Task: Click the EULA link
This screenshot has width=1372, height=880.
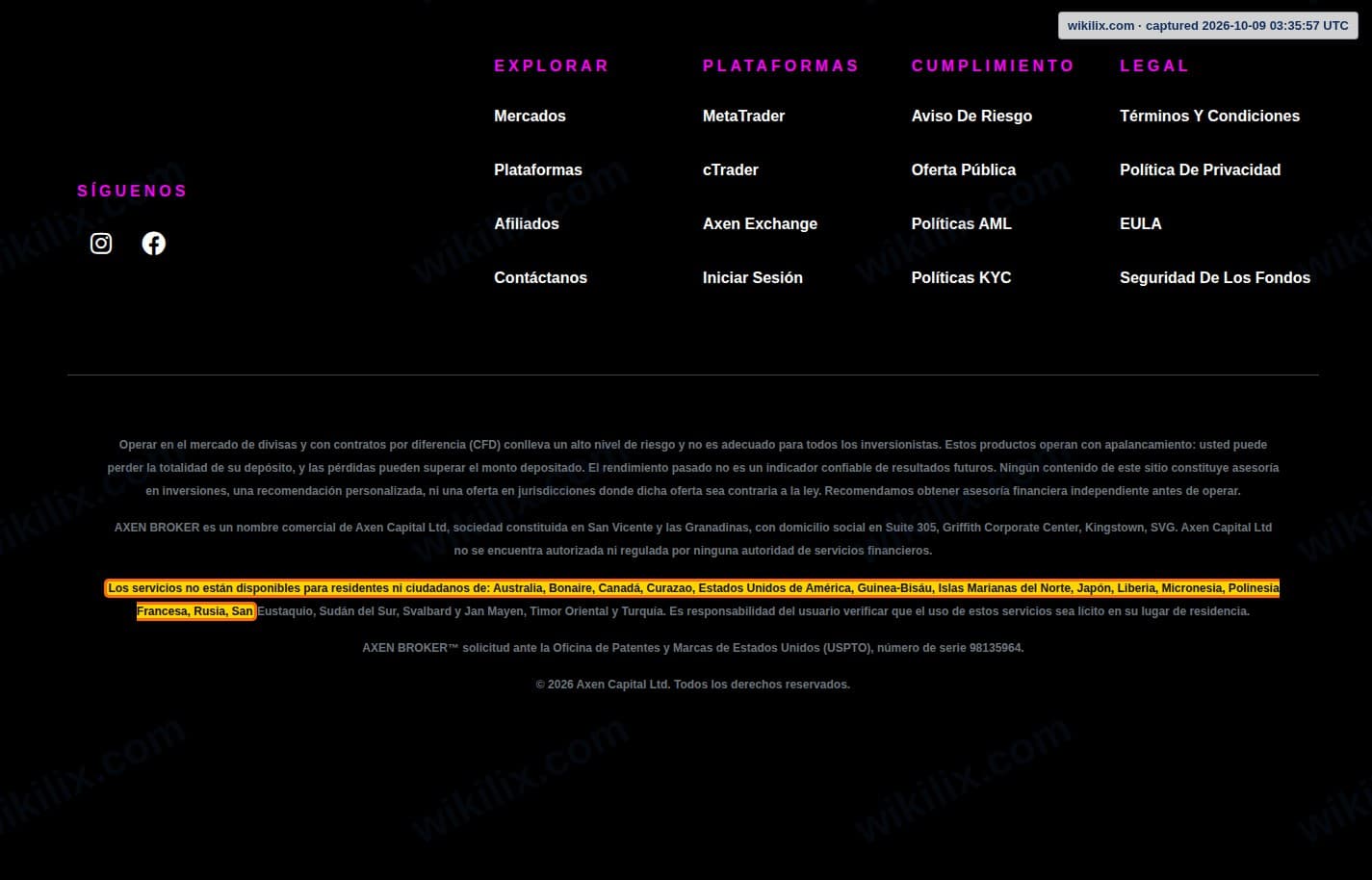Action: 1141,223
